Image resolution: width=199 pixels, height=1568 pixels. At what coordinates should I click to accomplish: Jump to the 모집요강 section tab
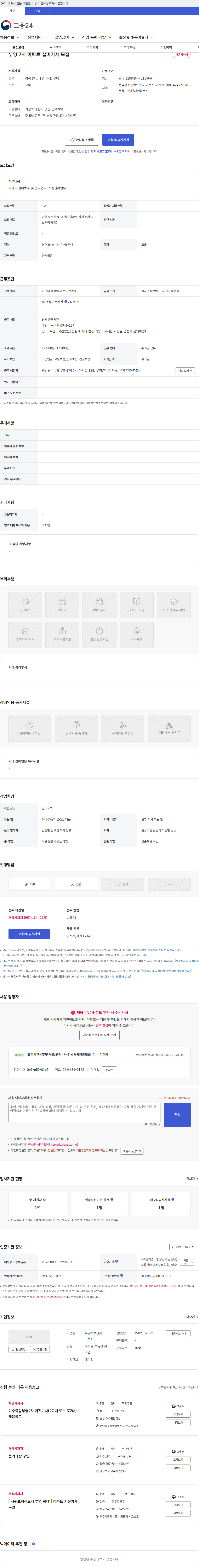coord(18,48)
